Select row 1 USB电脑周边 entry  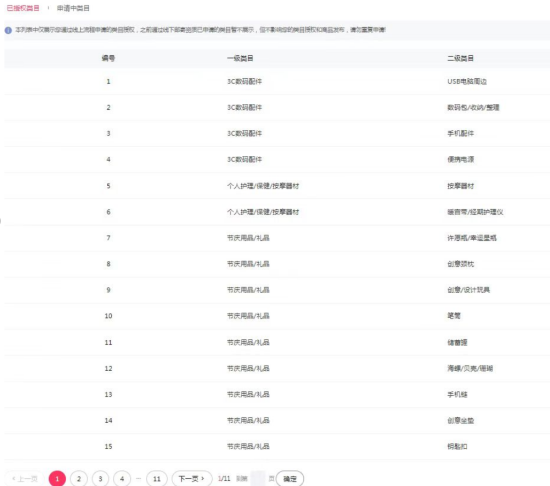[x=277, y=81]
